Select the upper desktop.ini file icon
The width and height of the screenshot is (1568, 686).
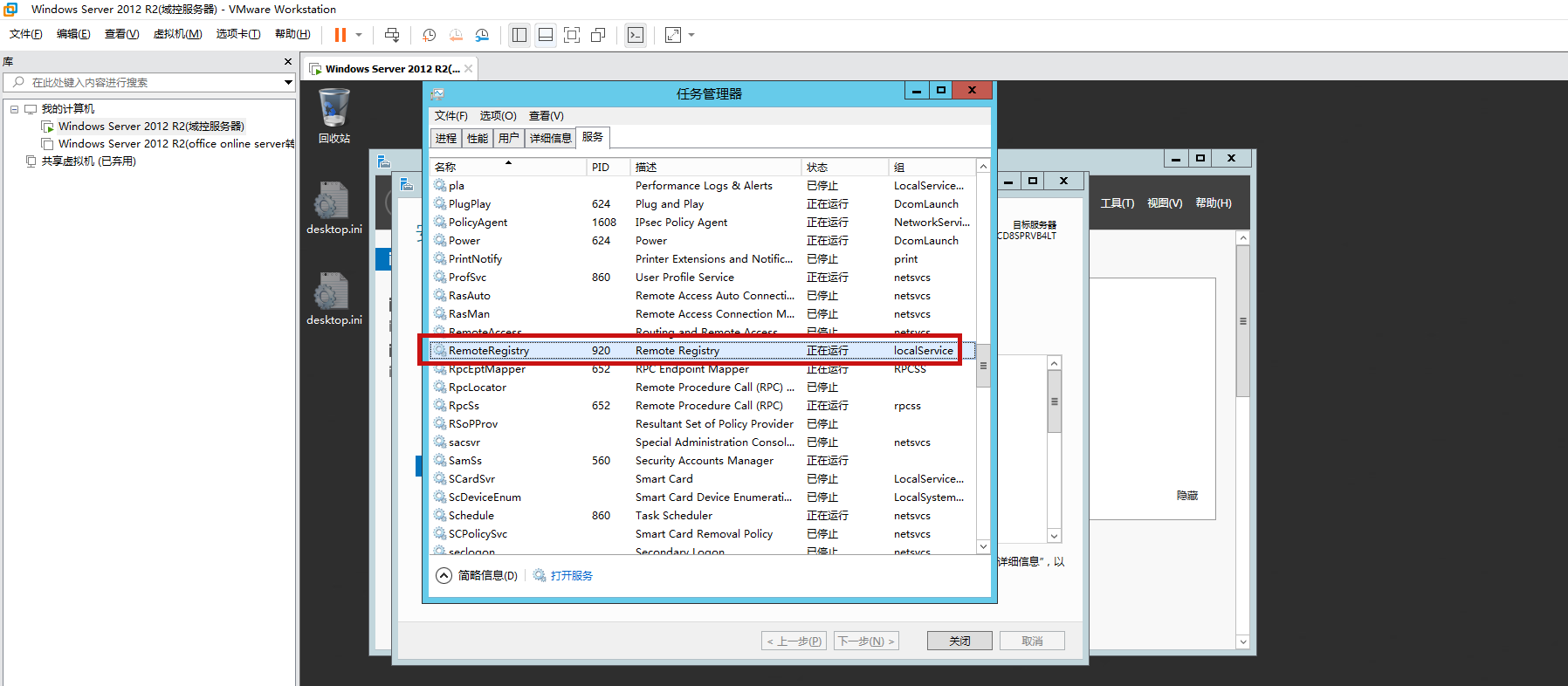coord(334,209)
